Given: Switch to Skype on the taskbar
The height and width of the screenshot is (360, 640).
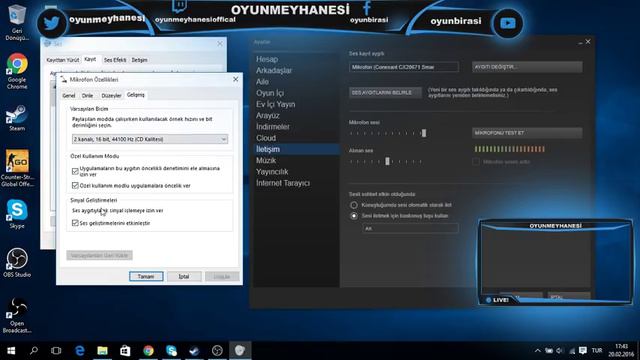Looking at the screenshot, I should coord(171,351).
